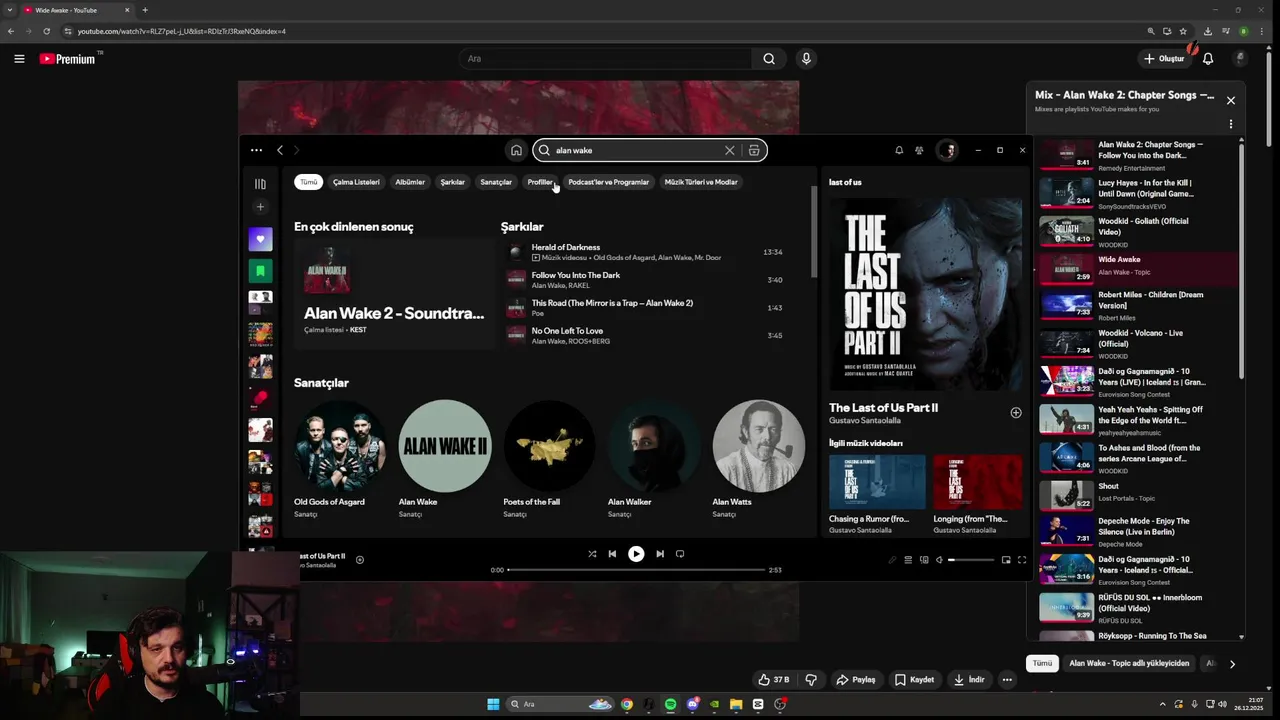This screenshot has height=720, width=1280.
Task: Open Spotify queue icon
Action: pyautogui.click(x=908, y=560)
